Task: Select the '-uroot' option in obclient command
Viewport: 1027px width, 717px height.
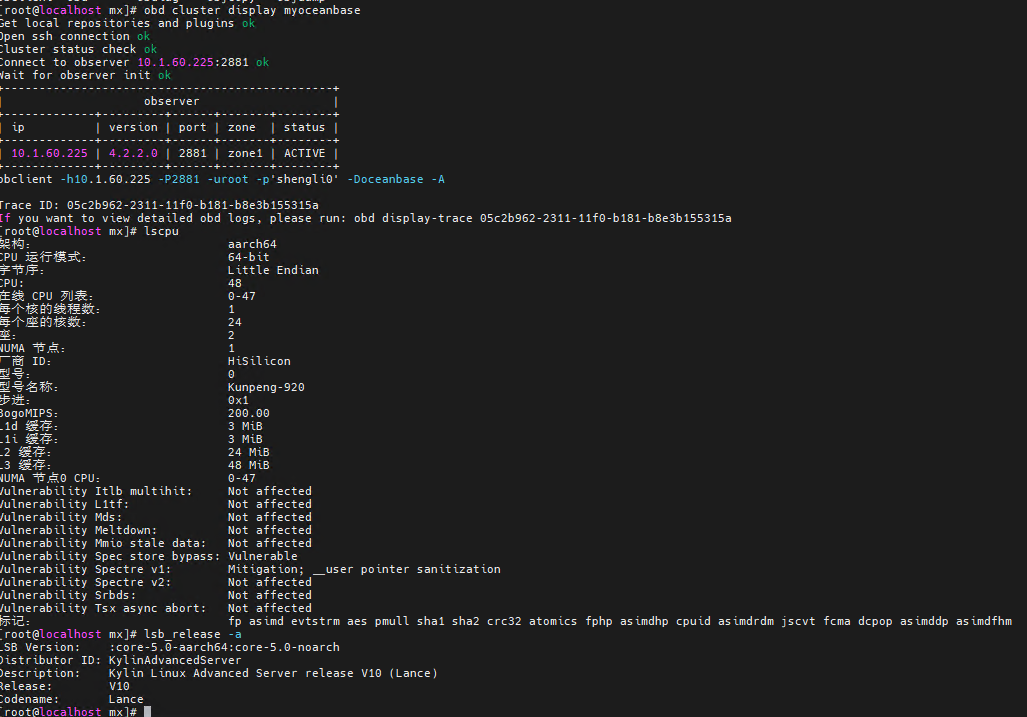Action: 228,179
